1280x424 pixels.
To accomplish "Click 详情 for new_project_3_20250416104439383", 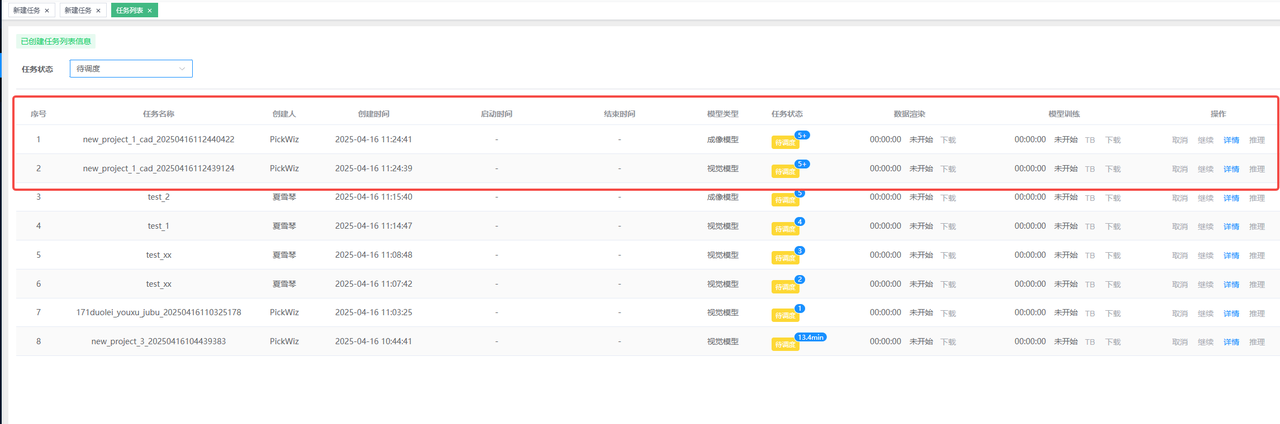I will [x=1231, y=342].
